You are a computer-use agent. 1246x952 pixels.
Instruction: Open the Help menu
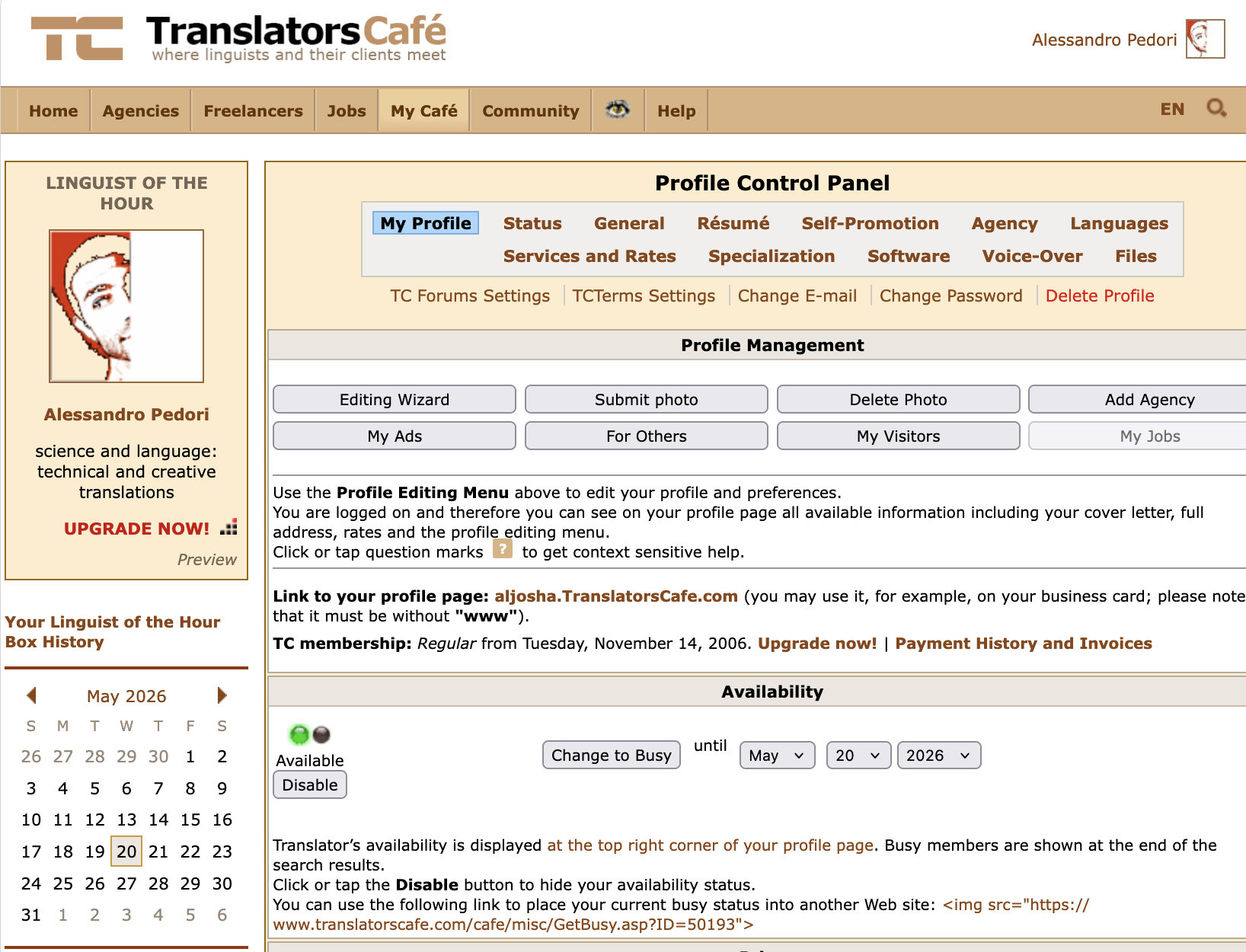[x=676, y=111]
